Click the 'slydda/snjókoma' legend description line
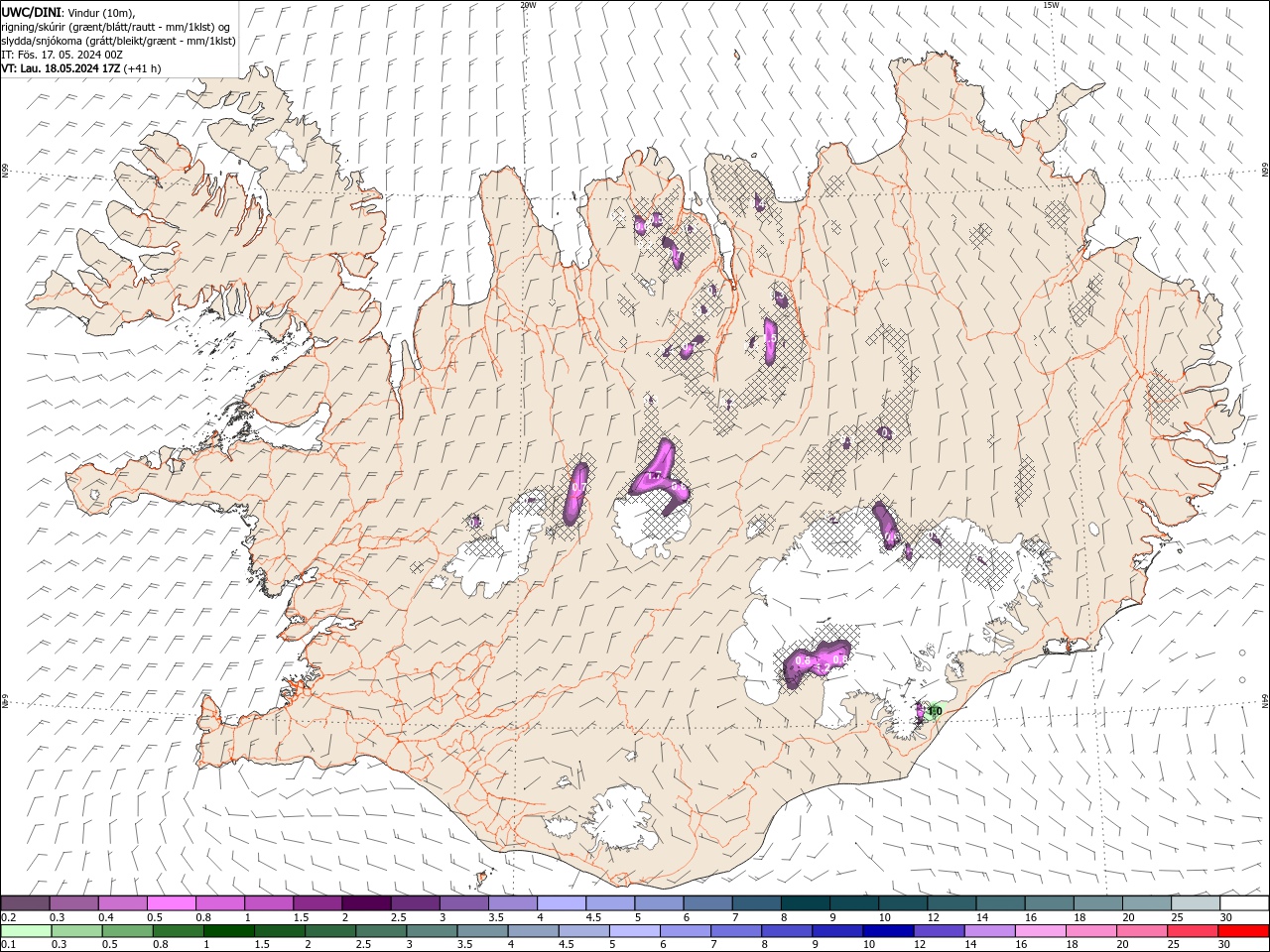This screenshot has width=1270, height=952. (119, 41)
